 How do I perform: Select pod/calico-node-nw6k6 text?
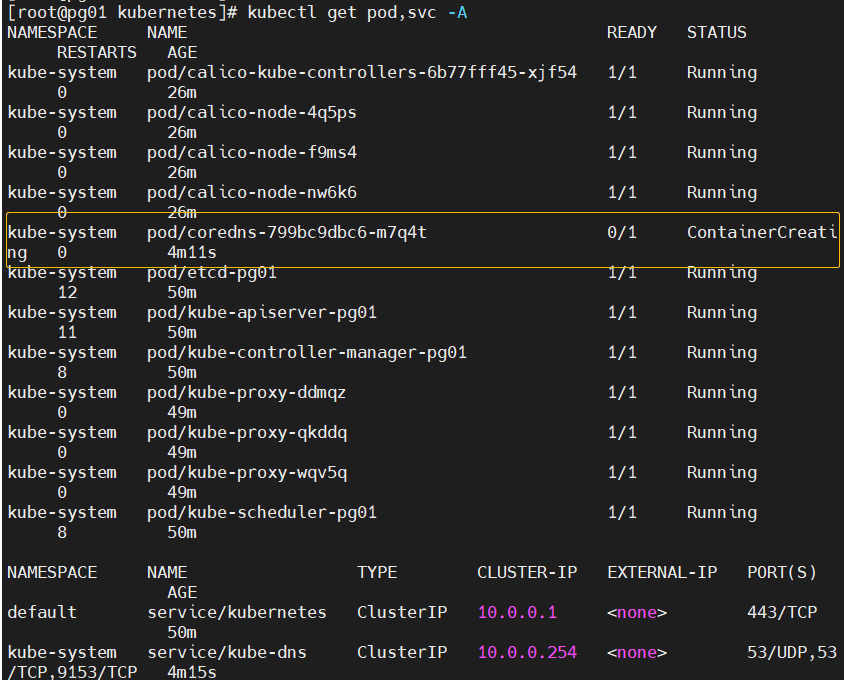pos(251,193)
